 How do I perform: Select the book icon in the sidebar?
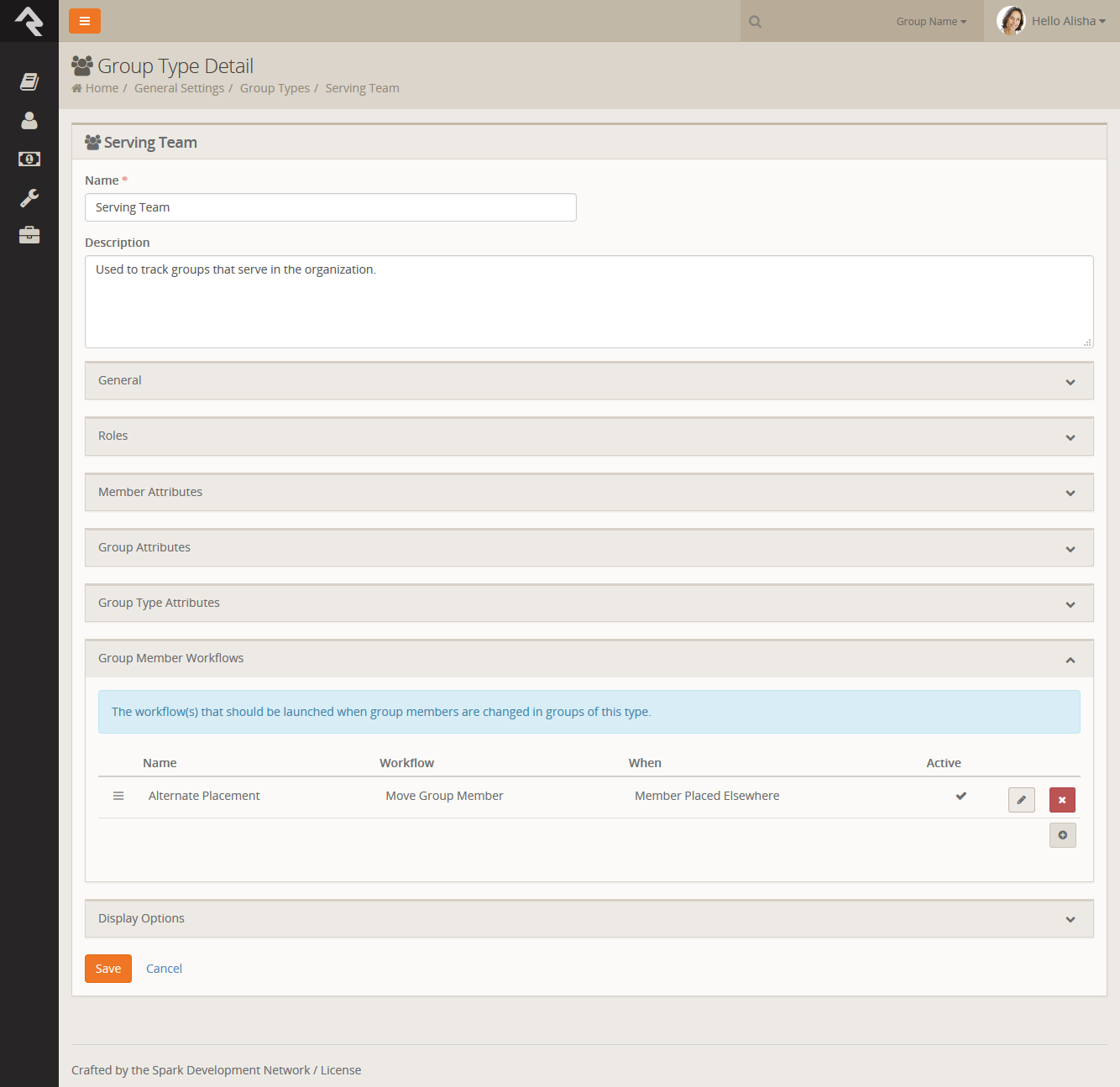[29, 81]
